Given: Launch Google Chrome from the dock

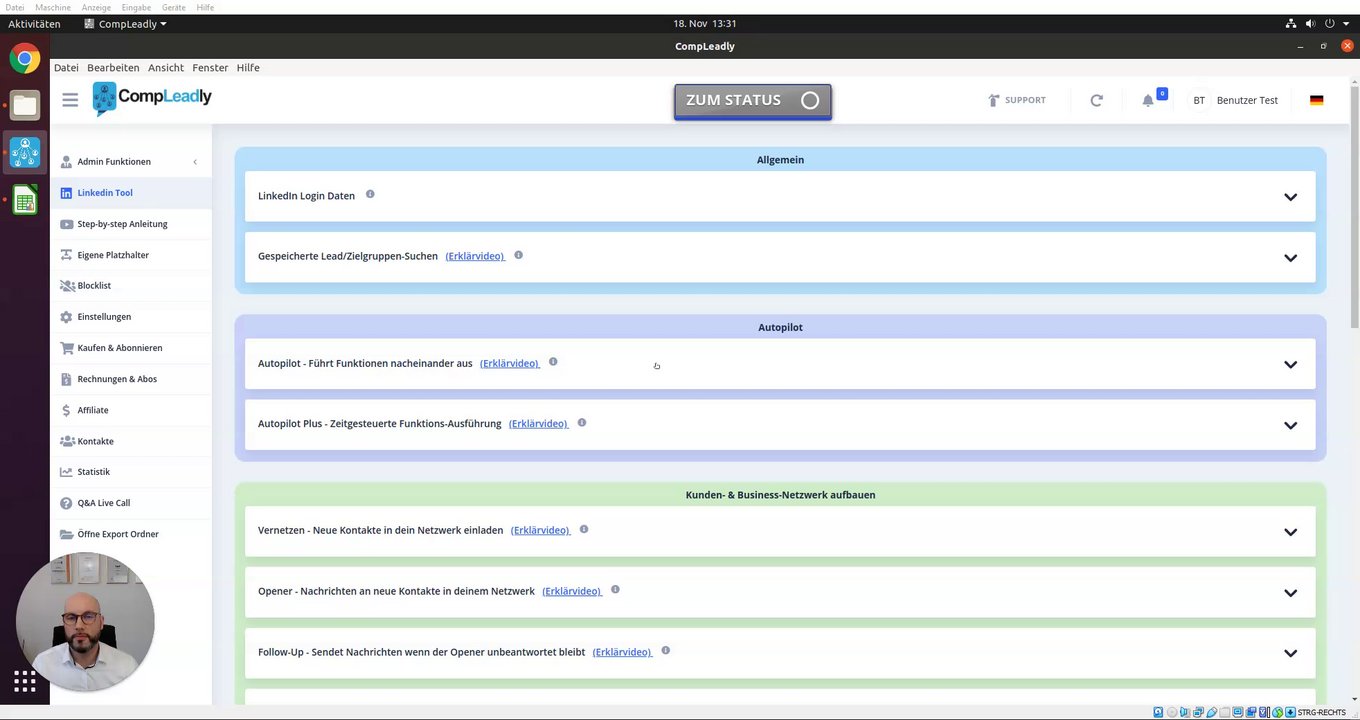Looking at the screenshot, I should [25, 58].
